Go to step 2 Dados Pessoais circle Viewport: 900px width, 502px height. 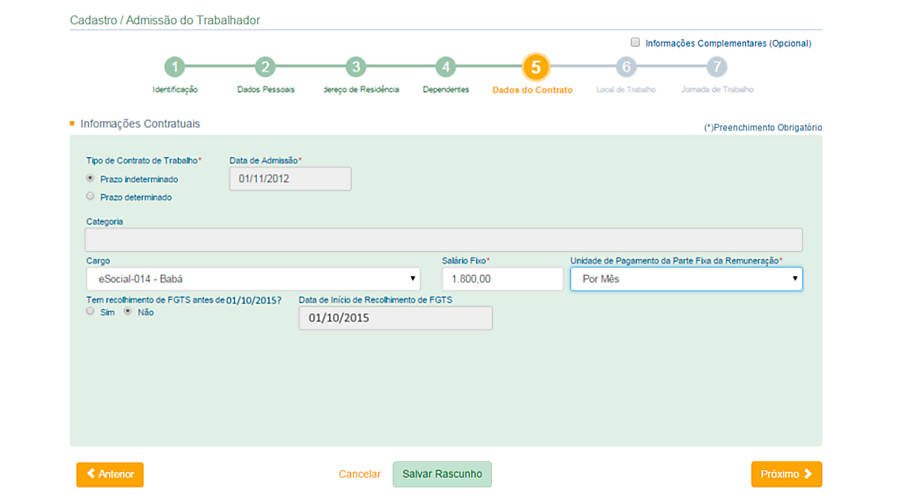[265, 68]
